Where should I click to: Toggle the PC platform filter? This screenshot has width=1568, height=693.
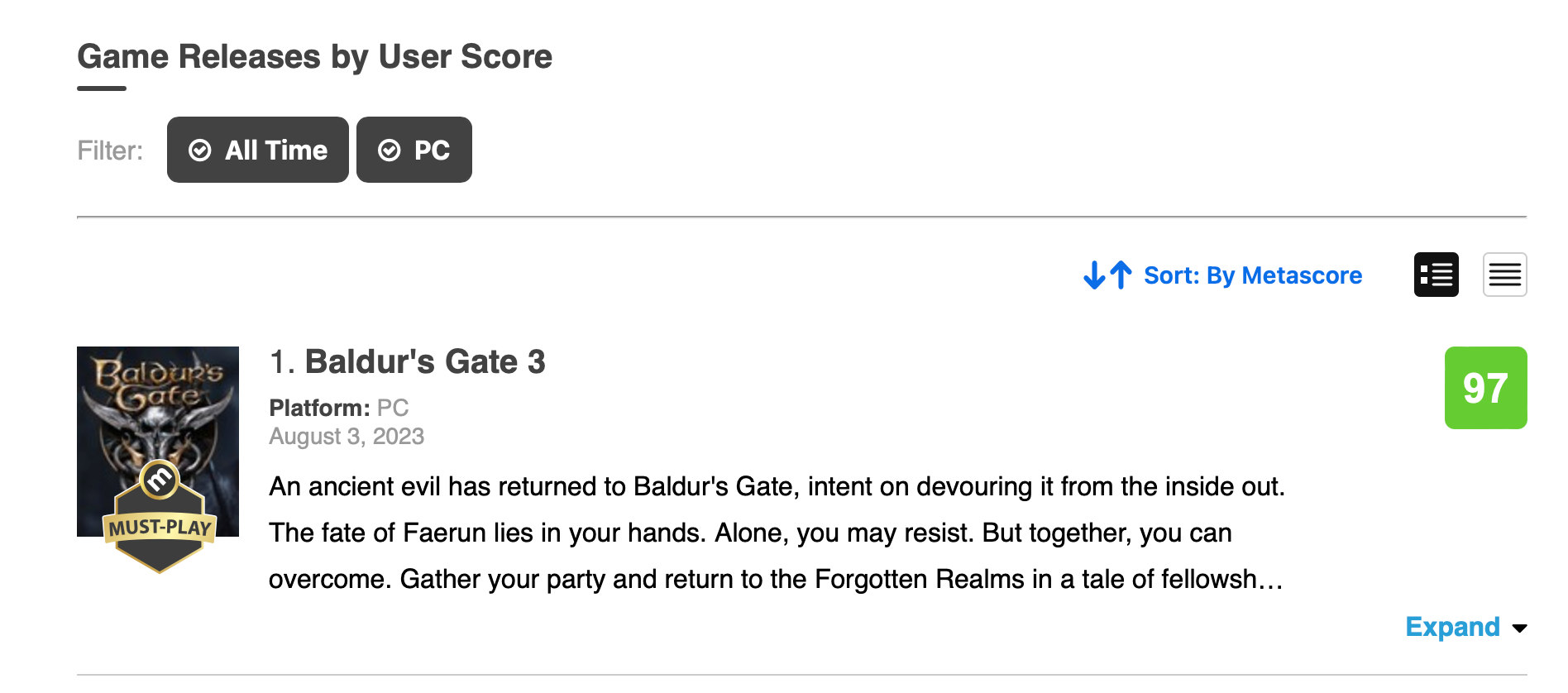(x=414, y=150)
